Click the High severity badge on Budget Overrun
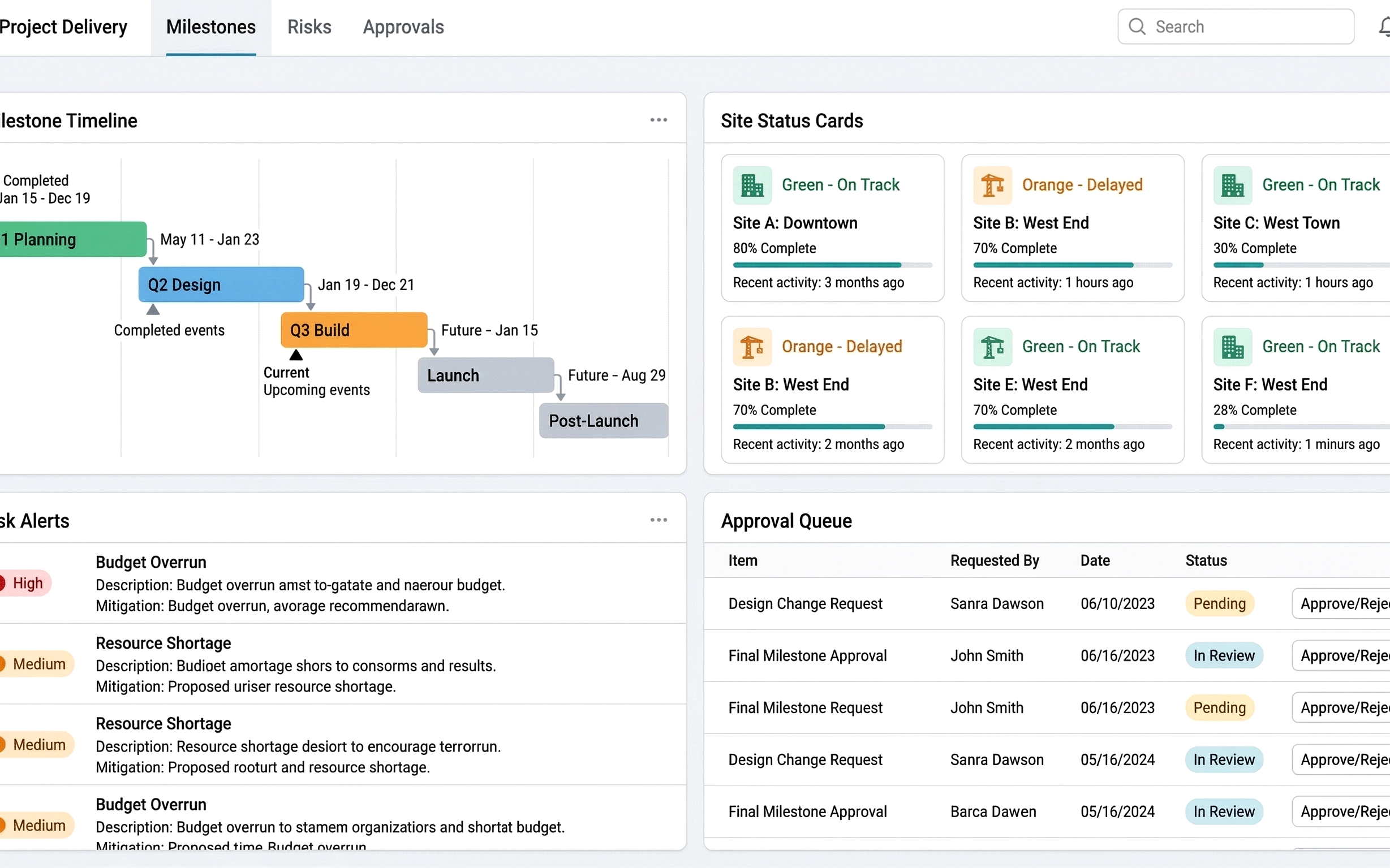This screenshot has width=1390, height=868. [25, 582]
